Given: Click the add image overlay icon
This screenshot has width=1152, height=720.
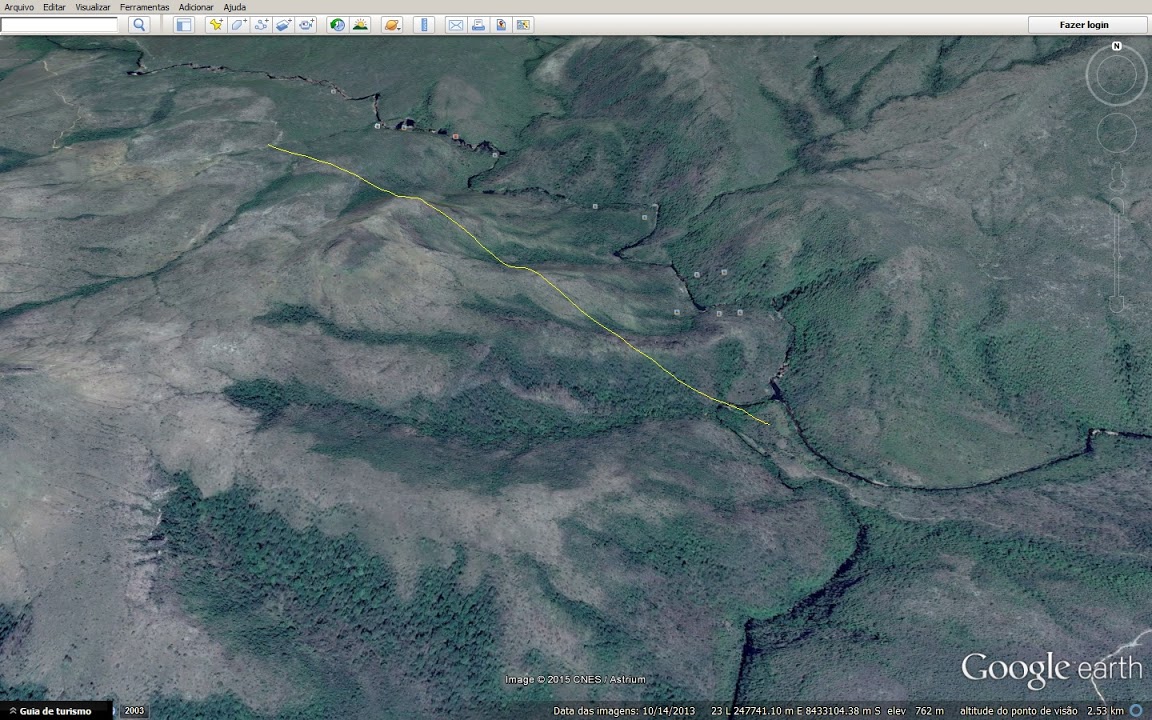Looking at the screenshot, I should tap(284, 25).
